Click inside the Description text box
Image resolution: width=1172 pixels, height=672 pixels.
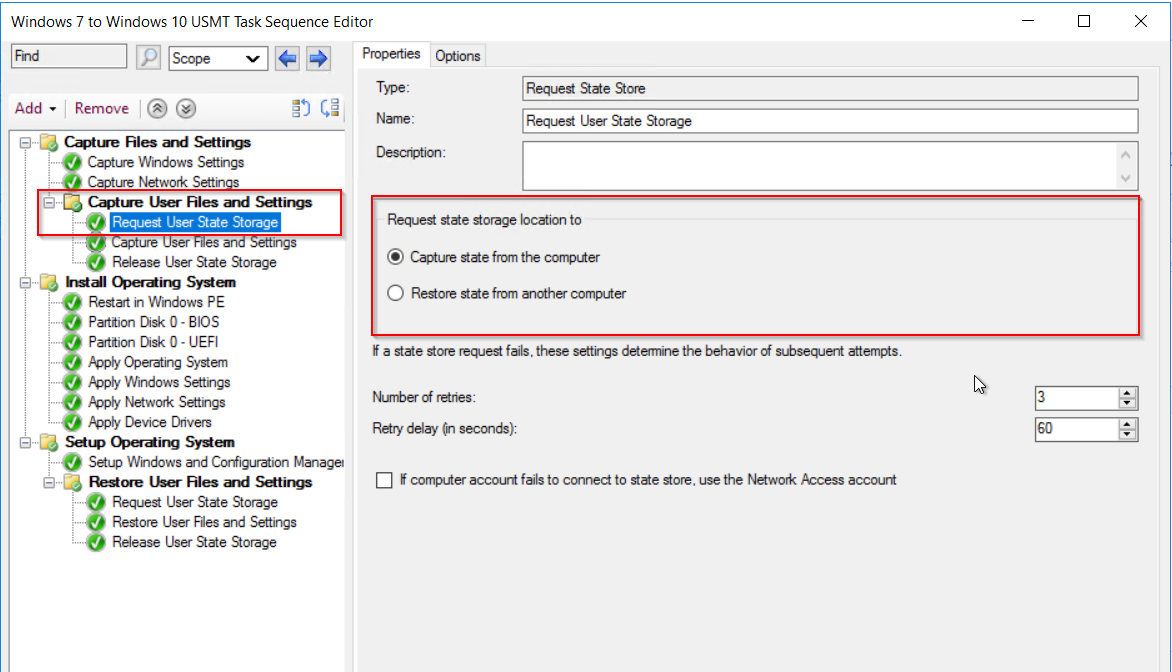tap(818, 165)
